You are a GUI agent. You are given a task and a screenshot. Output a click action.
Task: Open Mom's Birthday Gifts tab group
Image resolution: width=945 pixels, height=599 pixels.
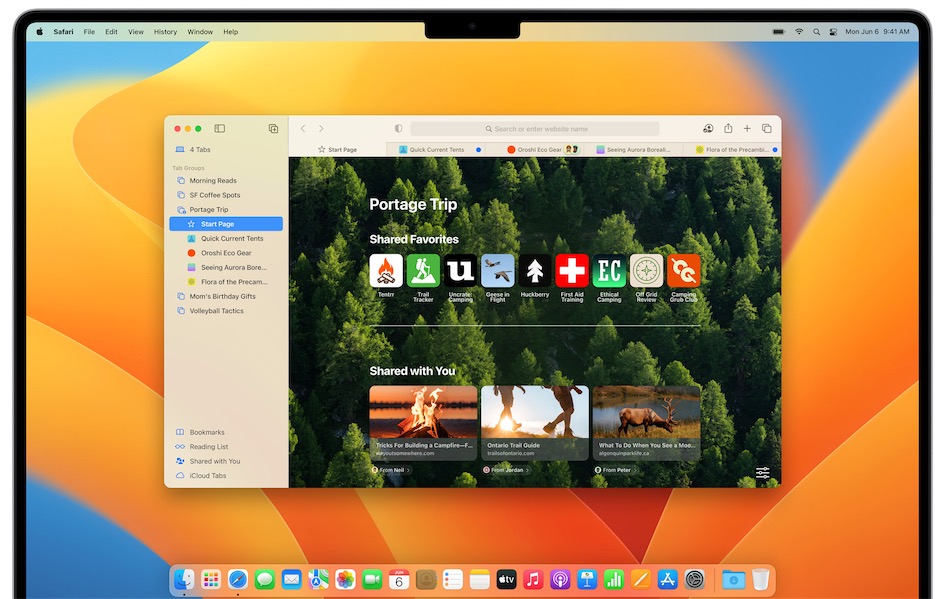tap(226, 296)
